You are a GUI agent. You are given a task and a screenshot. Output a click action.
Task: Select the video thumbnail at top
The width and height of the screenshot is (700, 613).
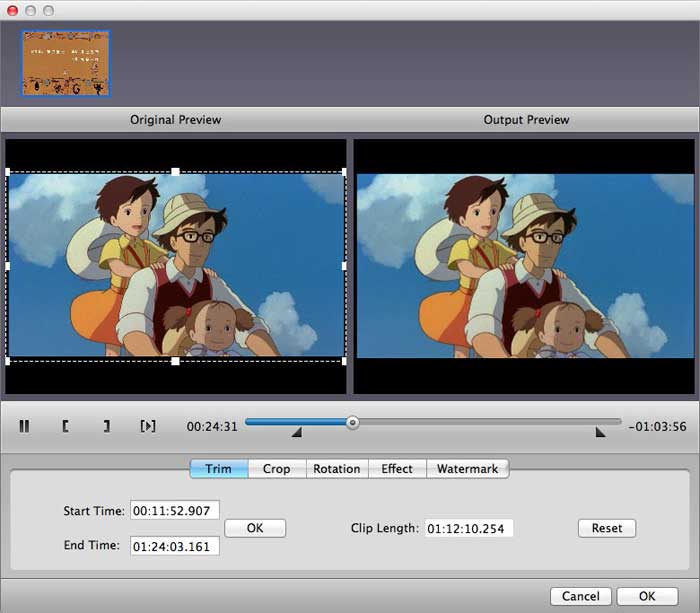click(65, 63)
